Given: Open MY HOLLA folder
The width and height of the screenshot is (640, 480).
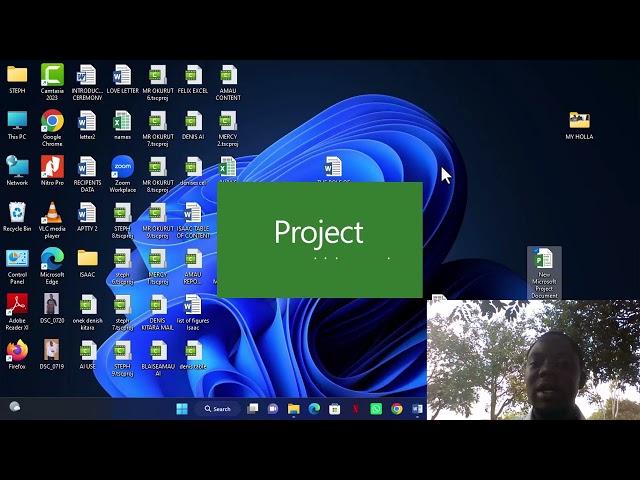Looking at the screenshot, I should (579, 125).
